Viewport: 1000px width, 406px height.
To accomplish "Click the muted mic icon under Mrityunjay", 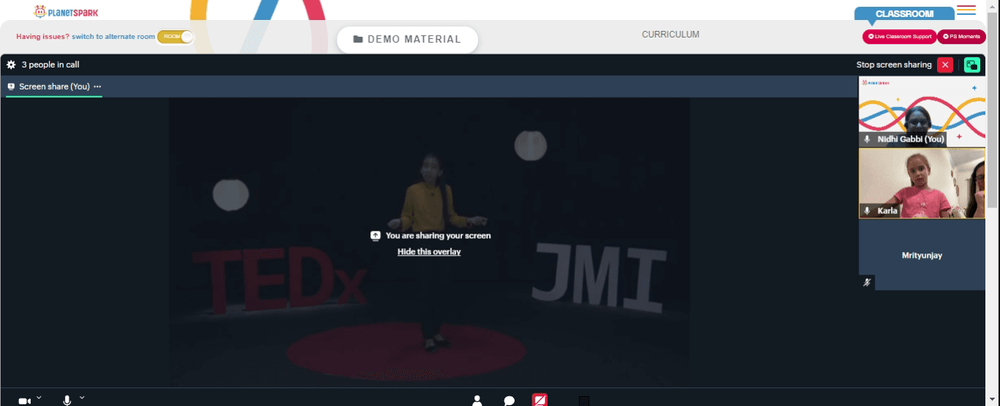I will 867,282.
